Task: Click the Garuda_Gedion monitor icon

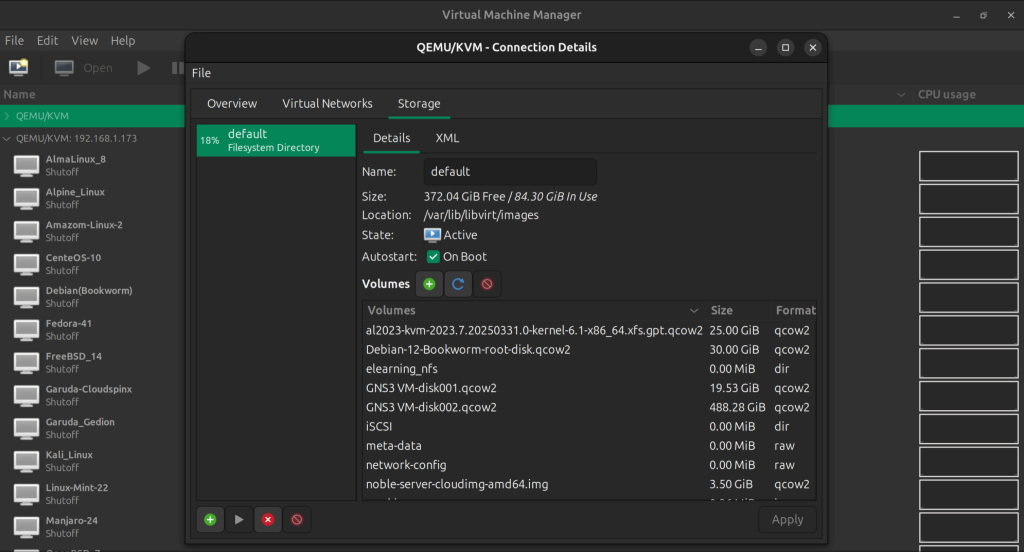Action: 27,429
